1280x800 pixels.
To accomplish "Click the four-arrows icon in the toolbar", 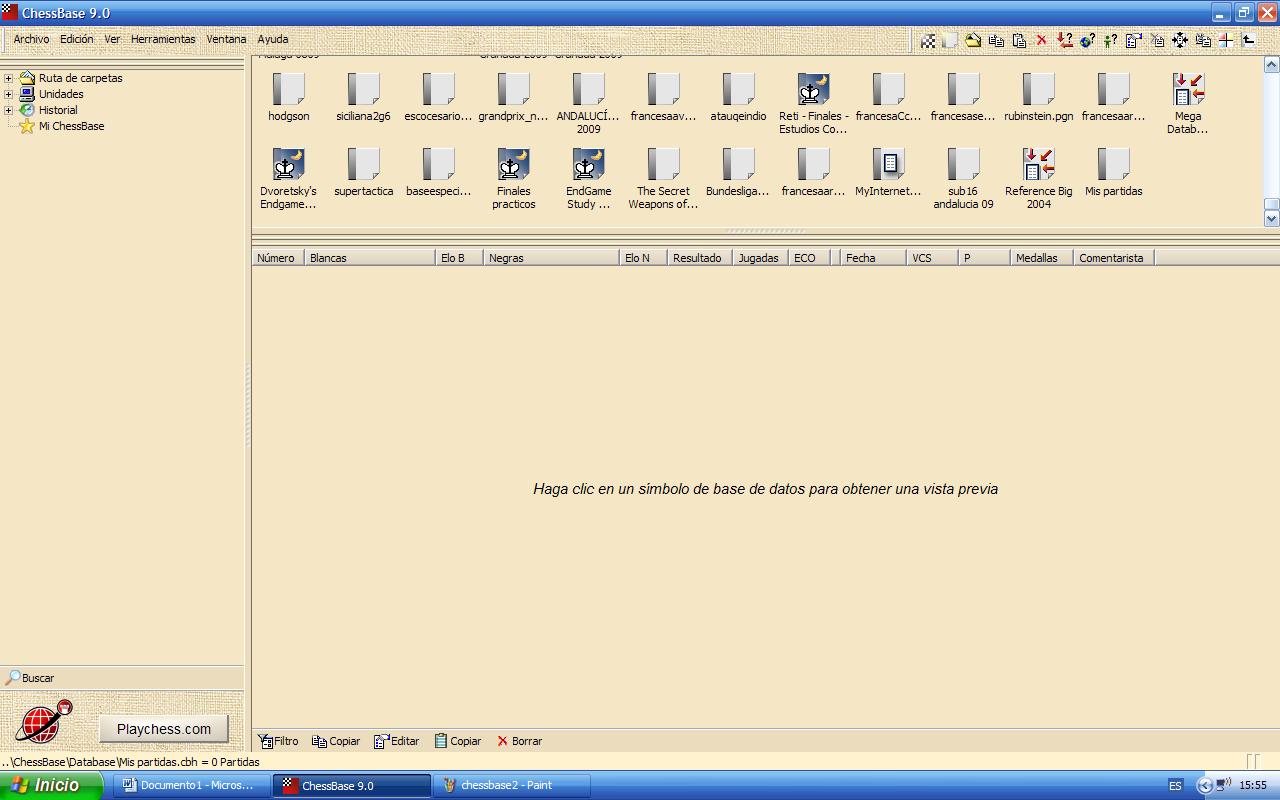I will click(1180, 41).
